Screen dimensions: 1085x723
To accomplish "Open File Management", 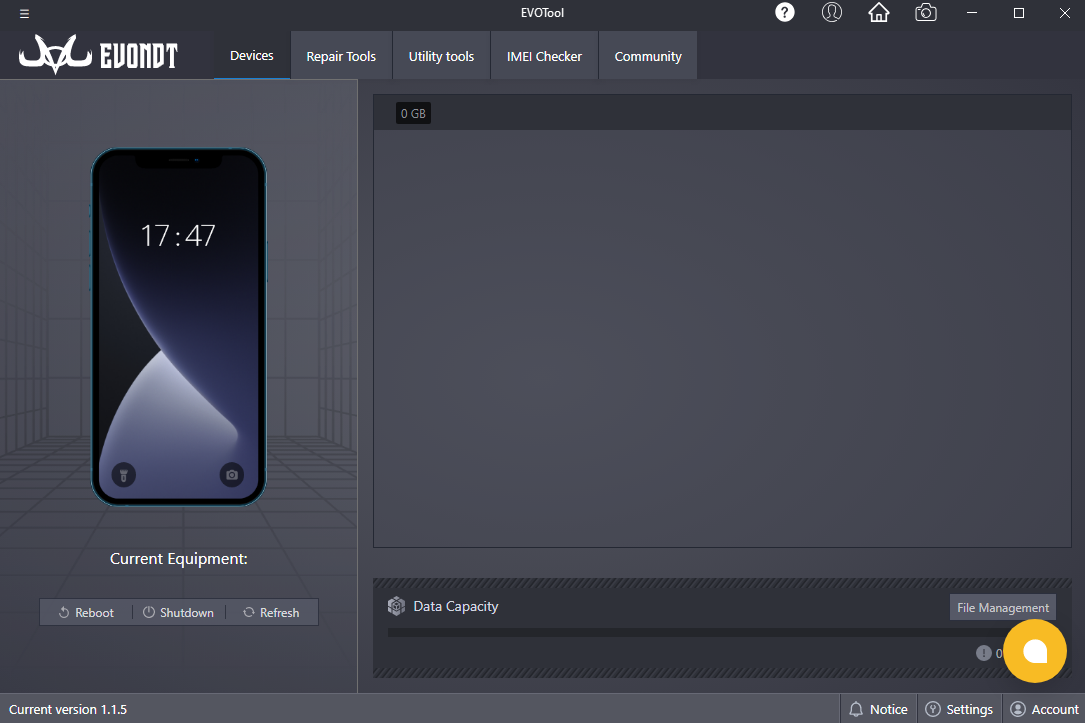I will point(1002,607).
